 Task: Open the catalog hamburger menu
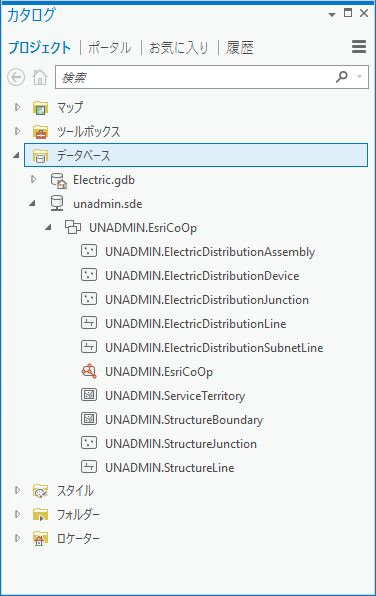pyautogui.click(x=359, y=47)
